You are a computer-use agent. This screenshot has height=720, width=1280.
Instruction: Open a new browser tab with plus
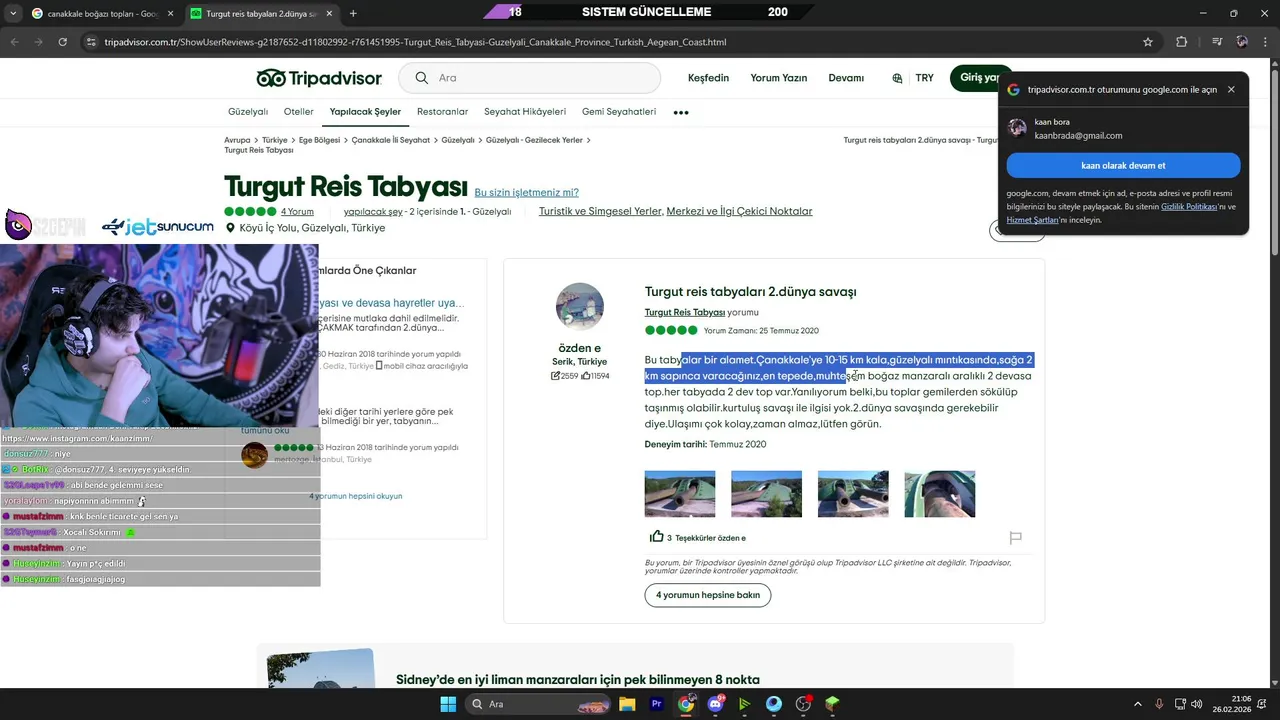point(353,13)
